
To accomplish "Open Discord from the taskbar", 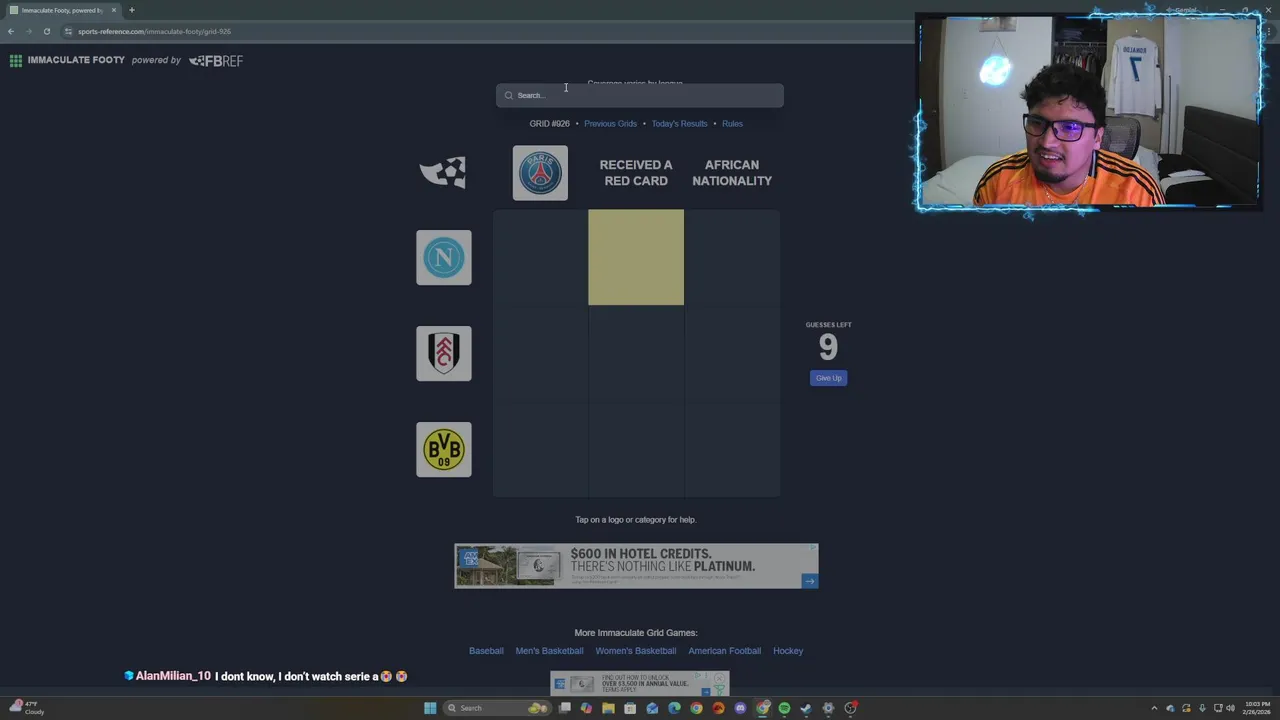I will coord(740,708).
